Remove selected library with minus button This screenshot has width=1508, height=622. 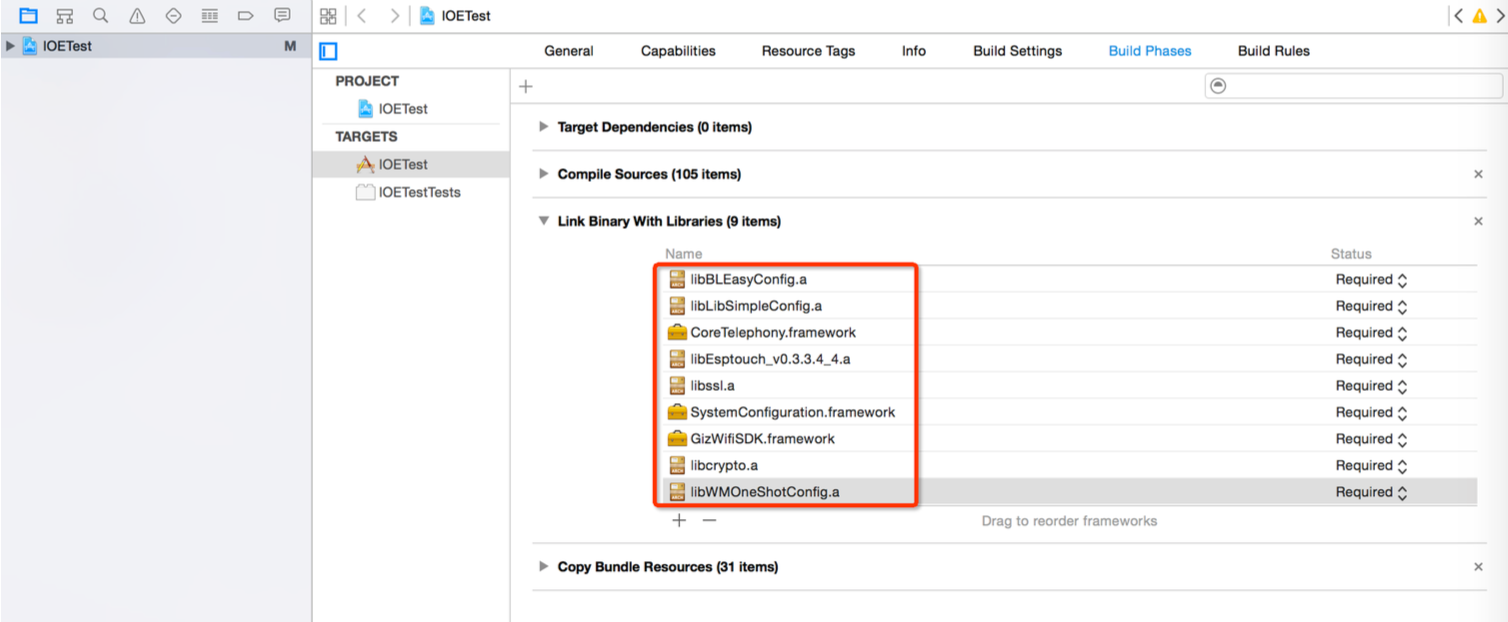tap(709, 520)
